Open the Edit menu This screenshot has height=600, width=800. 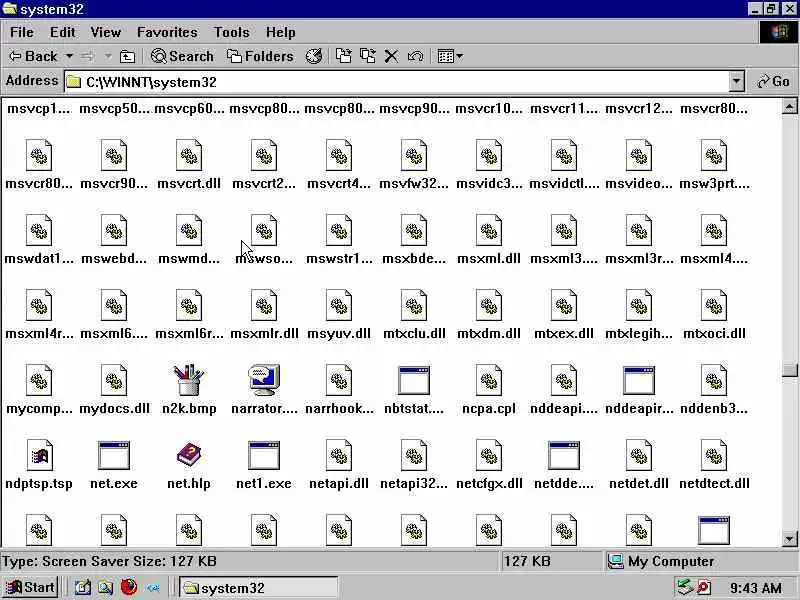(62, 32)
